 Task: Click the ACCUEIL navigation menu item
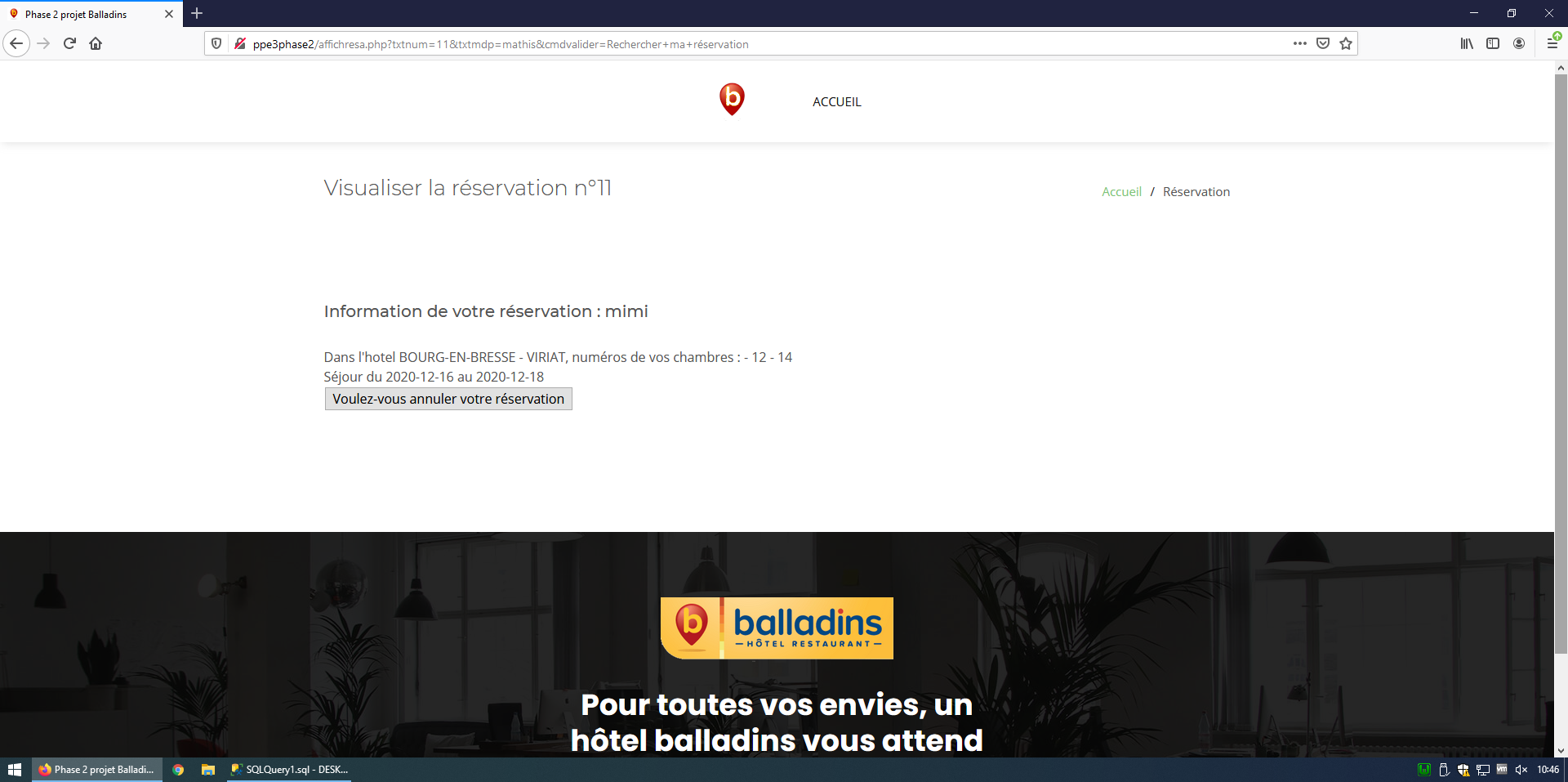pos(836,102)
